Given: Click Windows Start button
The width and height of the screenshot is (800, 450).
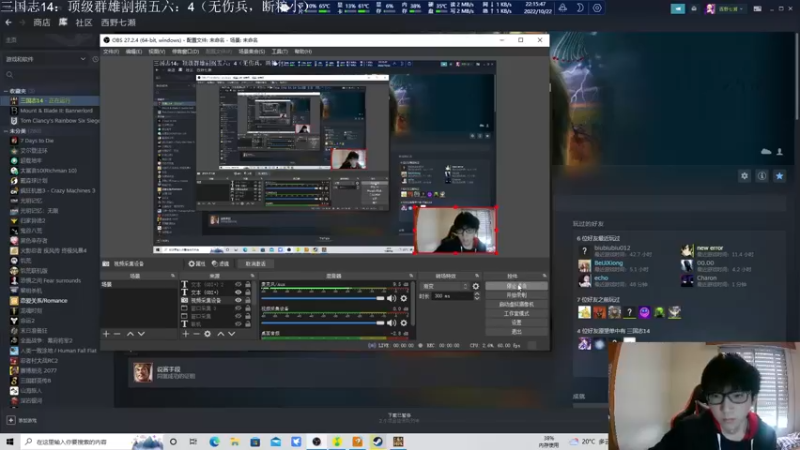Looking at the screenshot, I should click(x=9, y=441).
